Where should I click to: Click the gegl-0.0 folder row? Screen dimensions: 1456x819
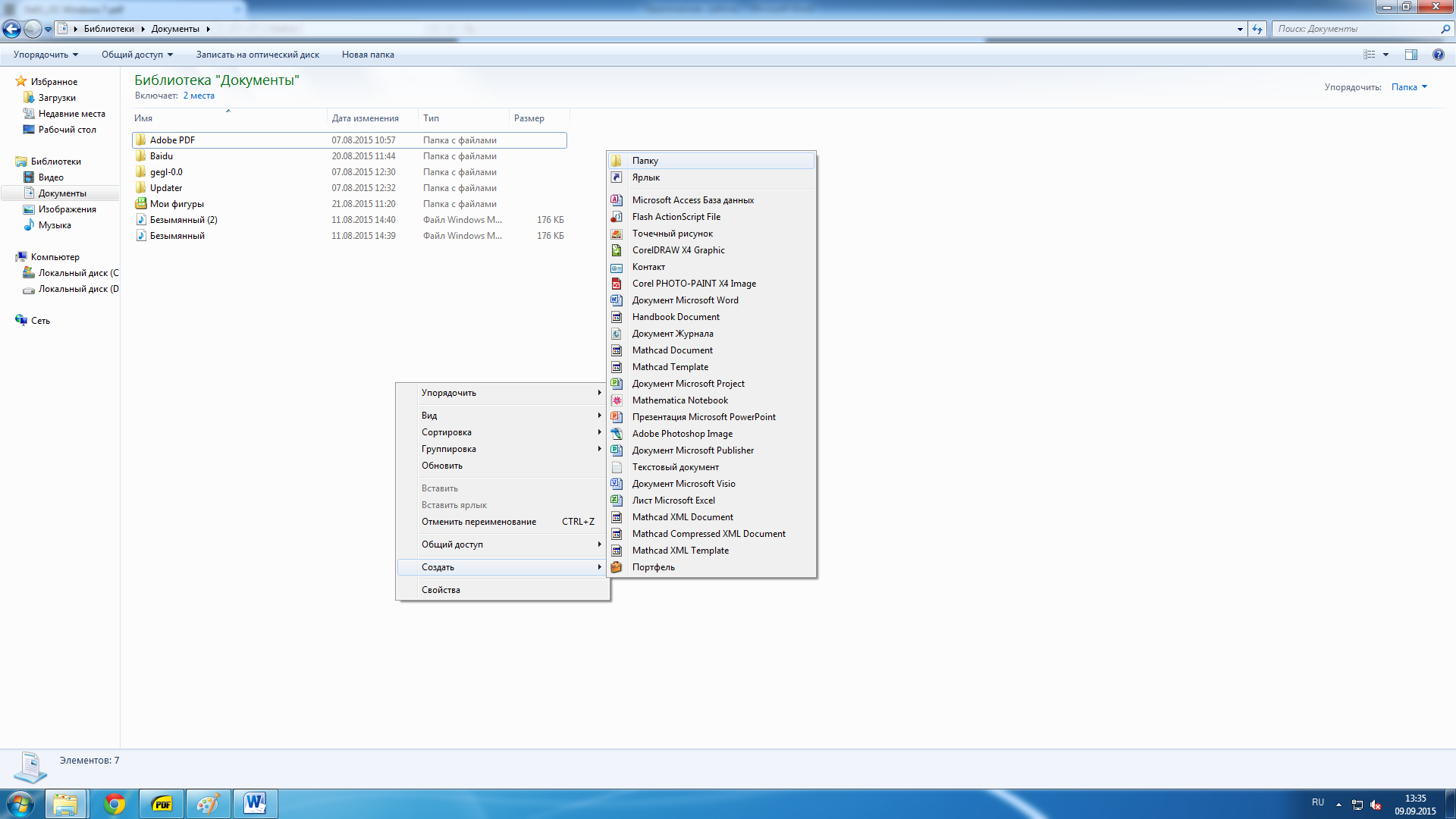tap(350, 172)
